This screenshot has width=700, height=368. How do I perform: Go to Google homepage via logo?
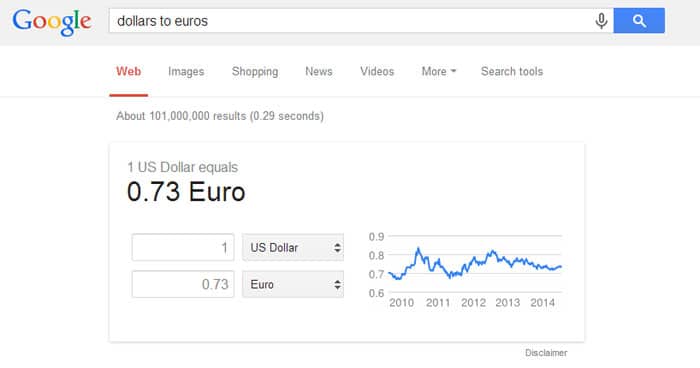click(x=52, y=22)
